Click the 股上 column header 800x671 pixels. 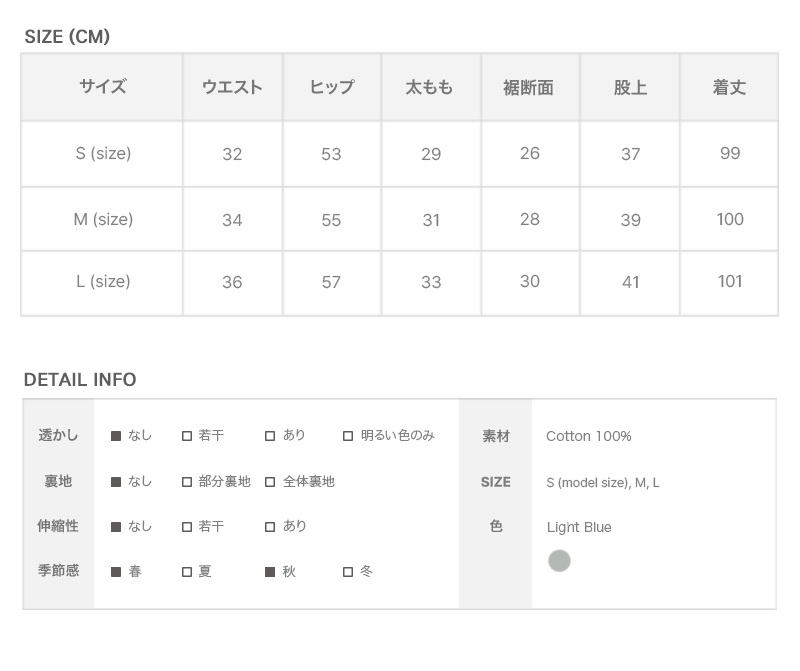(x=630, y=88)
